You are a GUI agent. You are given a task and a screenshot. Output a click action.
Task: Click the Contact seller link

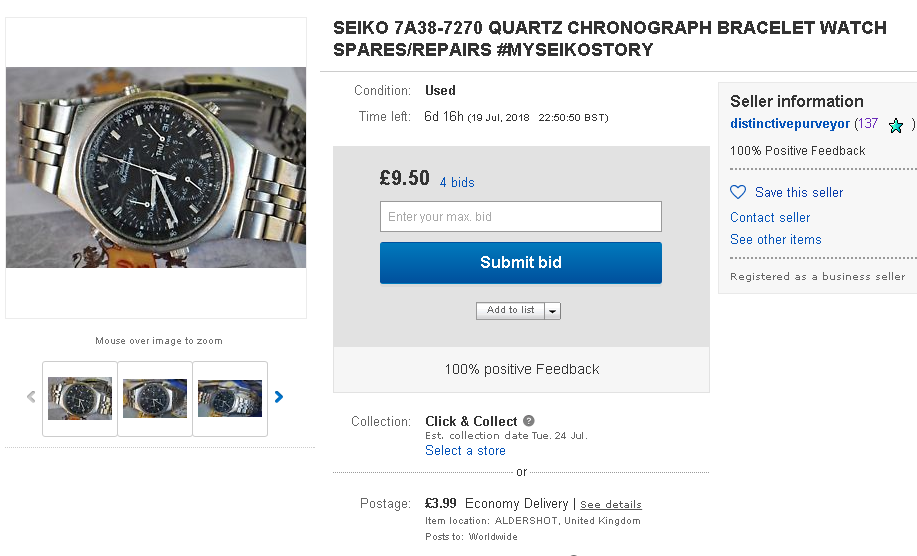click(770, 217)
